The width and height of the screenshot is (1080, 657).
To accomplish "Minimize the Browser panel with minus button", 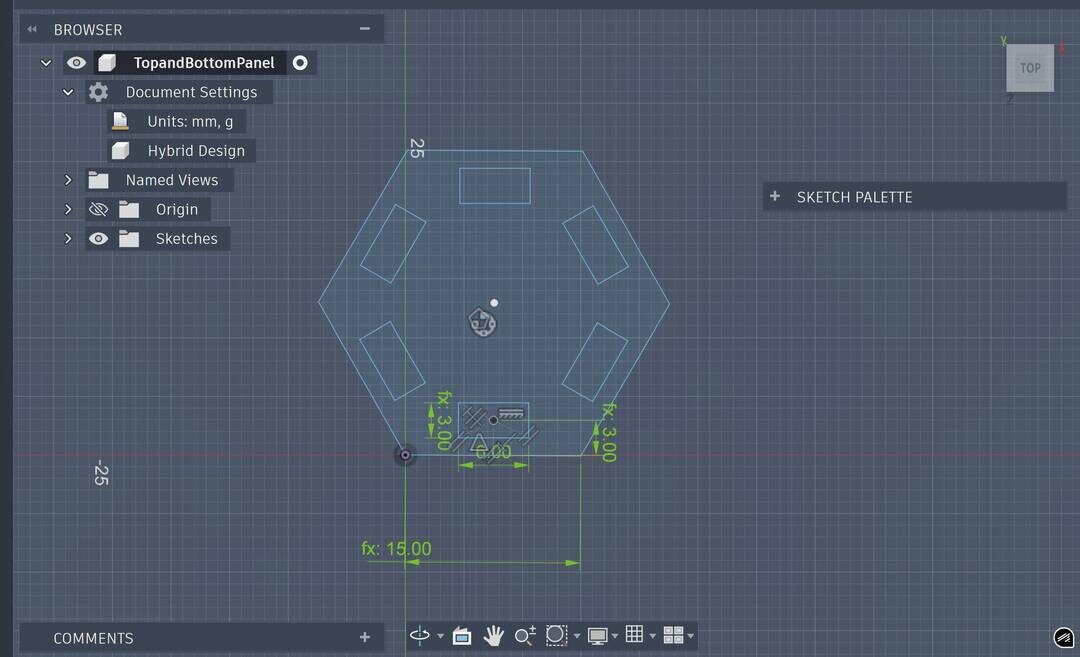I will pos(365,28).
